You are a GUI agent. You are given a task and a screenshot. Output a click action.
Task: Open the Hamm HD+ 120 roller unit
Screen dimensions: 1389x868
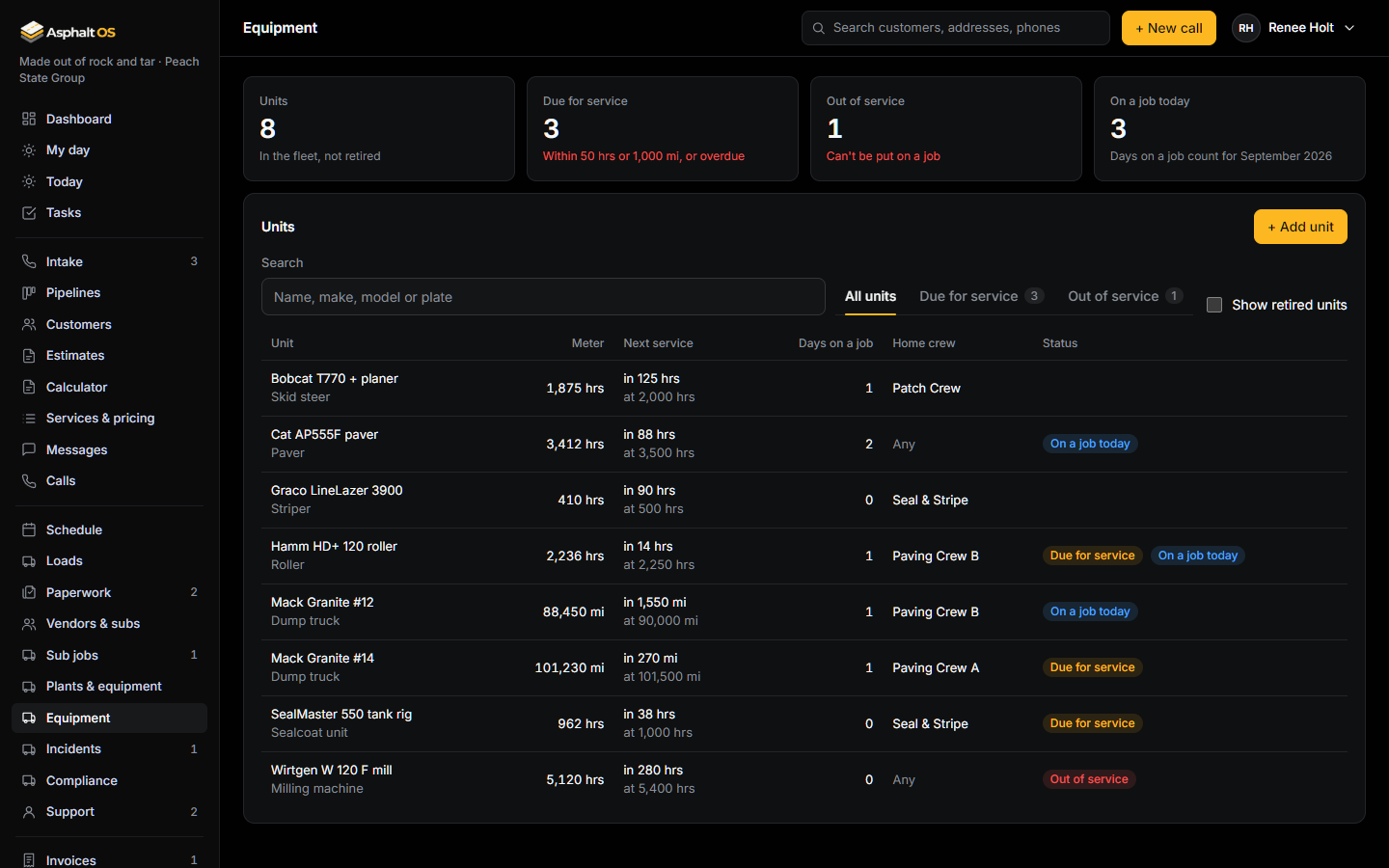tap(334, 547)
